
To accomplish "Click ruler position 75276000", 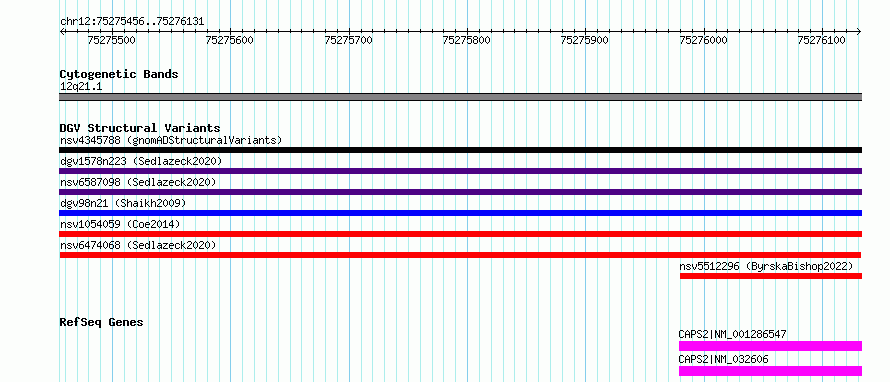I will tap(703, 40).
